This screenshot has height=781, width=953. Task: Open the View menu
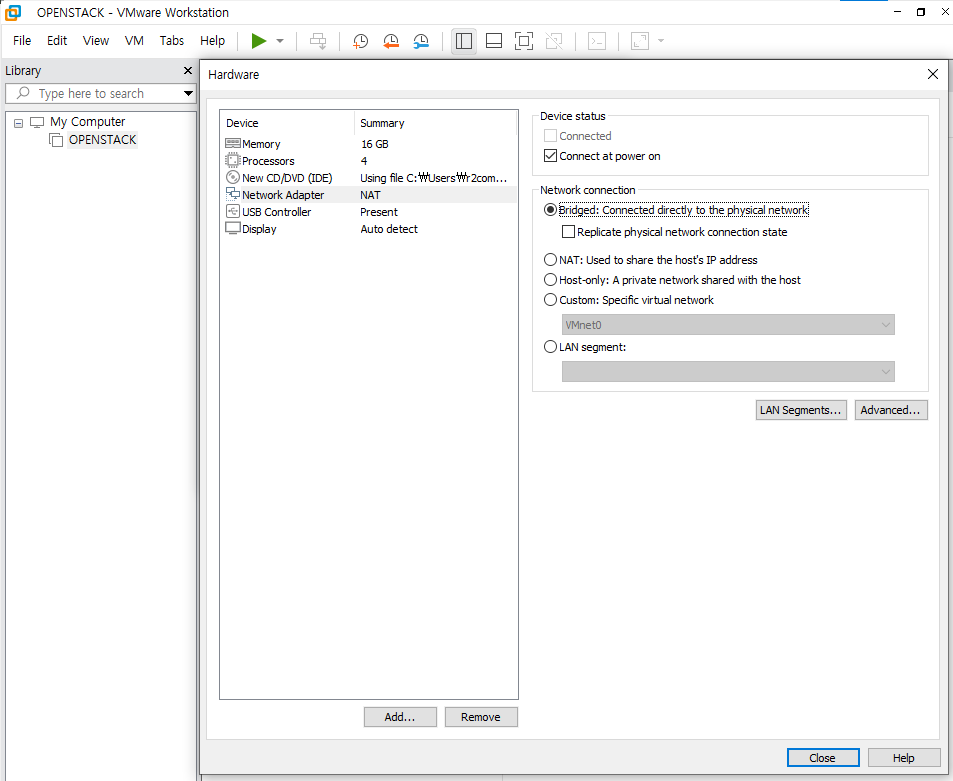[96, 41]
